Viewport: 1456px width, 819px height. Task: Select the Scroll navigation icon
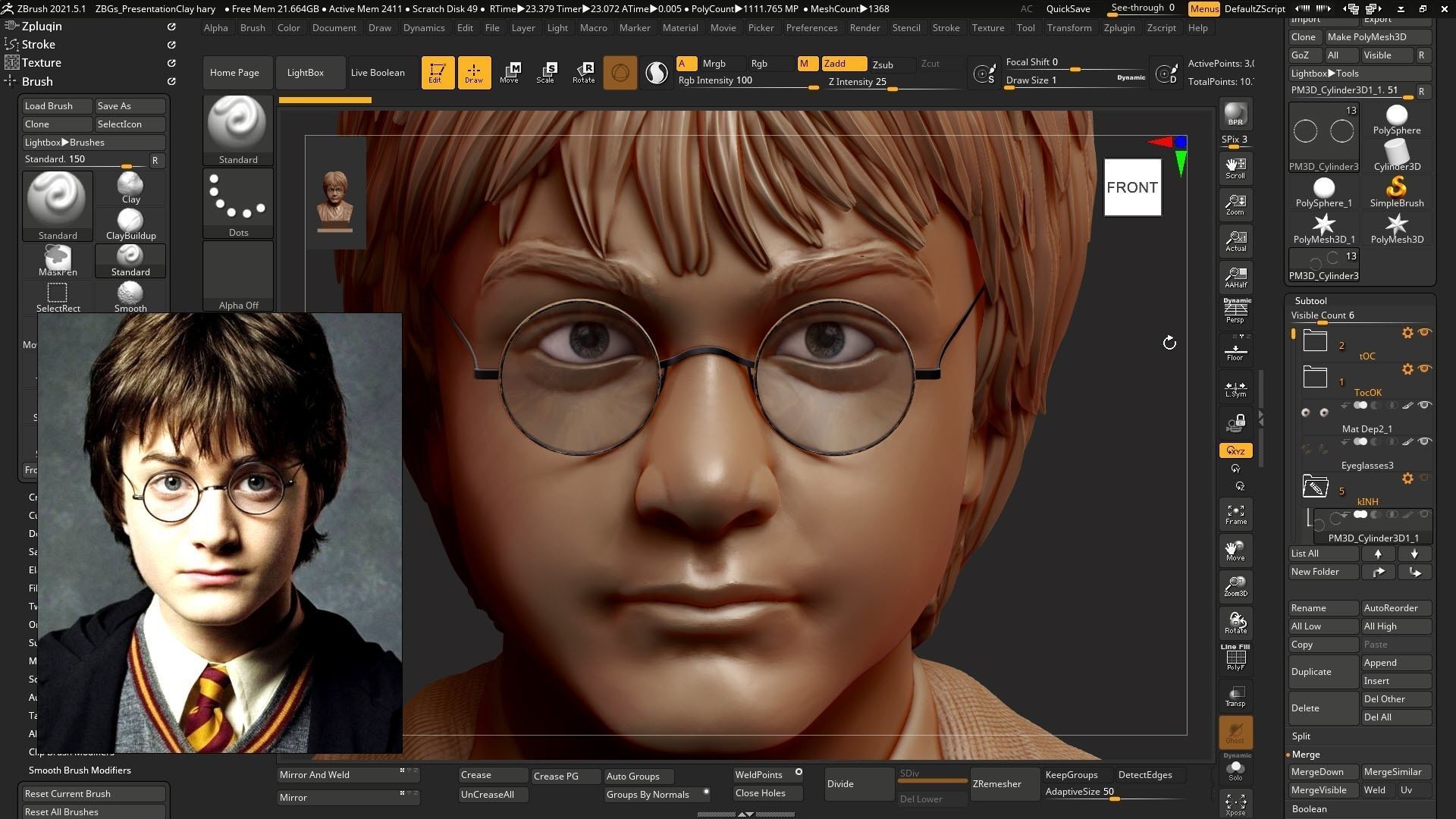click(x=1235, y=168)
